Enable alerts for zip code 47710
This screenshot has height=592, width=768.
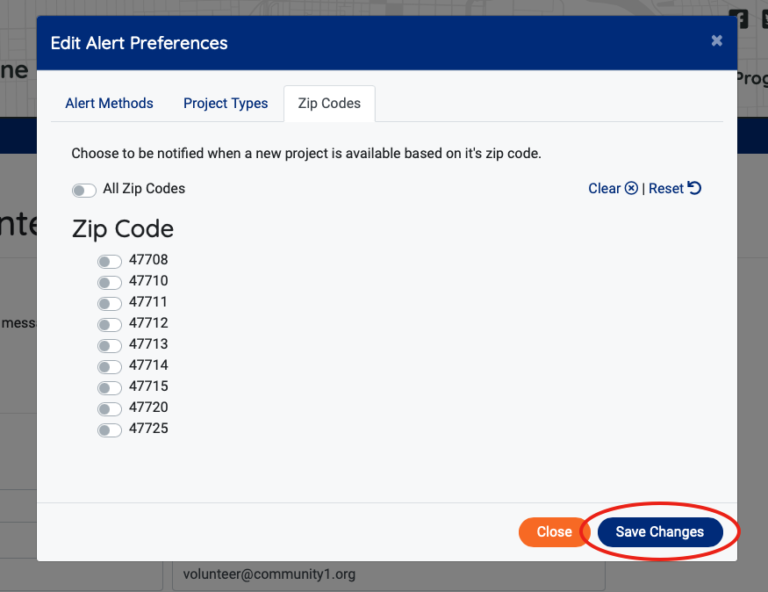tap(109, 282)
